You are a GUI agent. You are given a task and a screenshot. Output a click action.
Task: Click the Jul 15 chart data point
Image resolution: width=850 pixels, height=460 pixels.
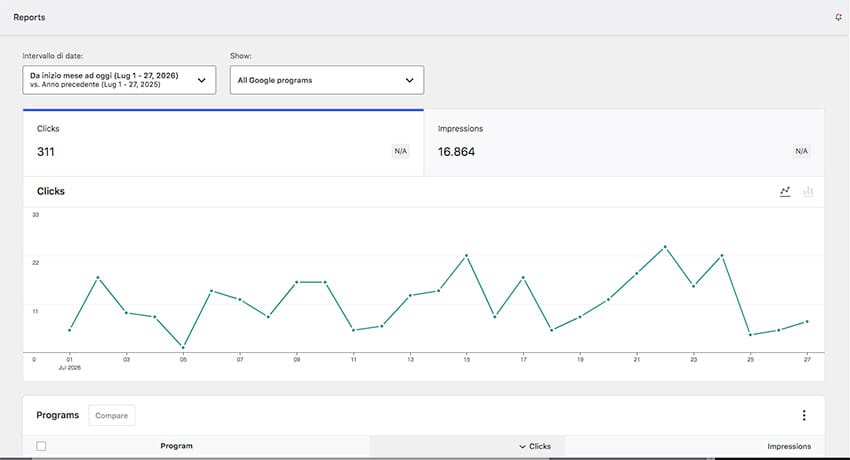click(466, 255)
